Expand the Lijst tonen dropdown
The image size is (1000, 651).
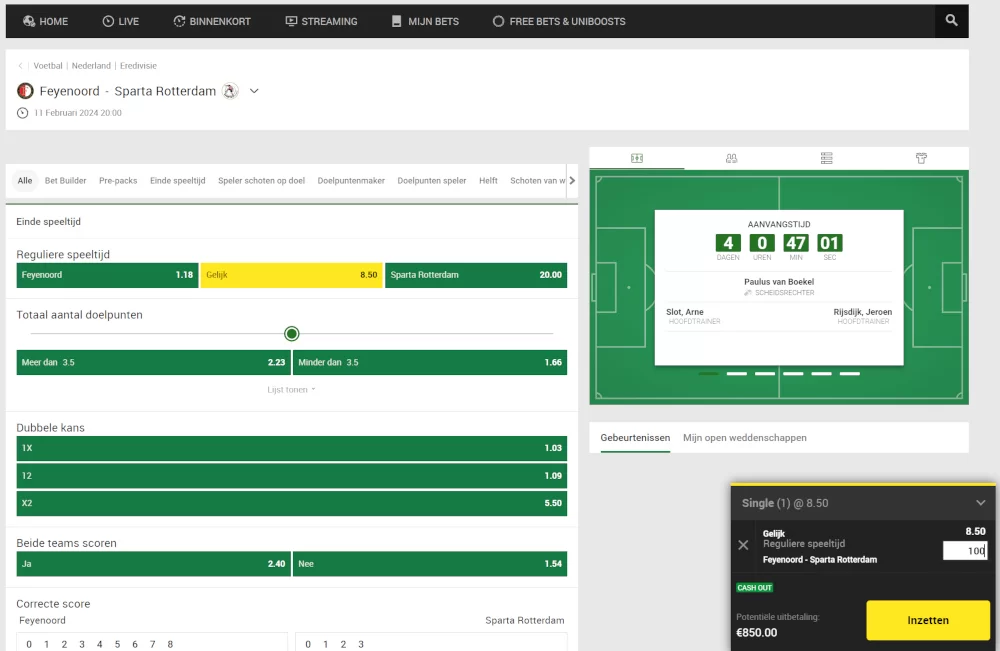(x=291, y=390)
